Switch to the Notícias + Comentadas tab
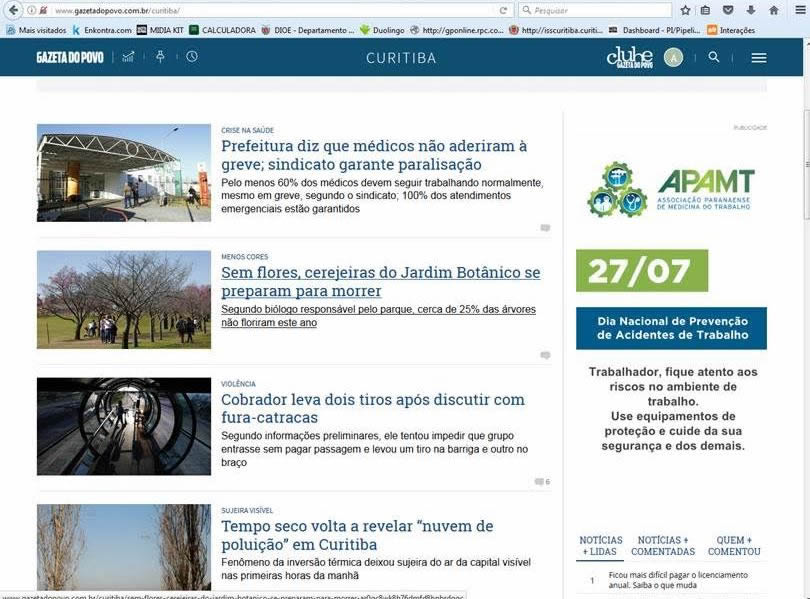Viewport: 810px width, 599px height. coord(663,546)
